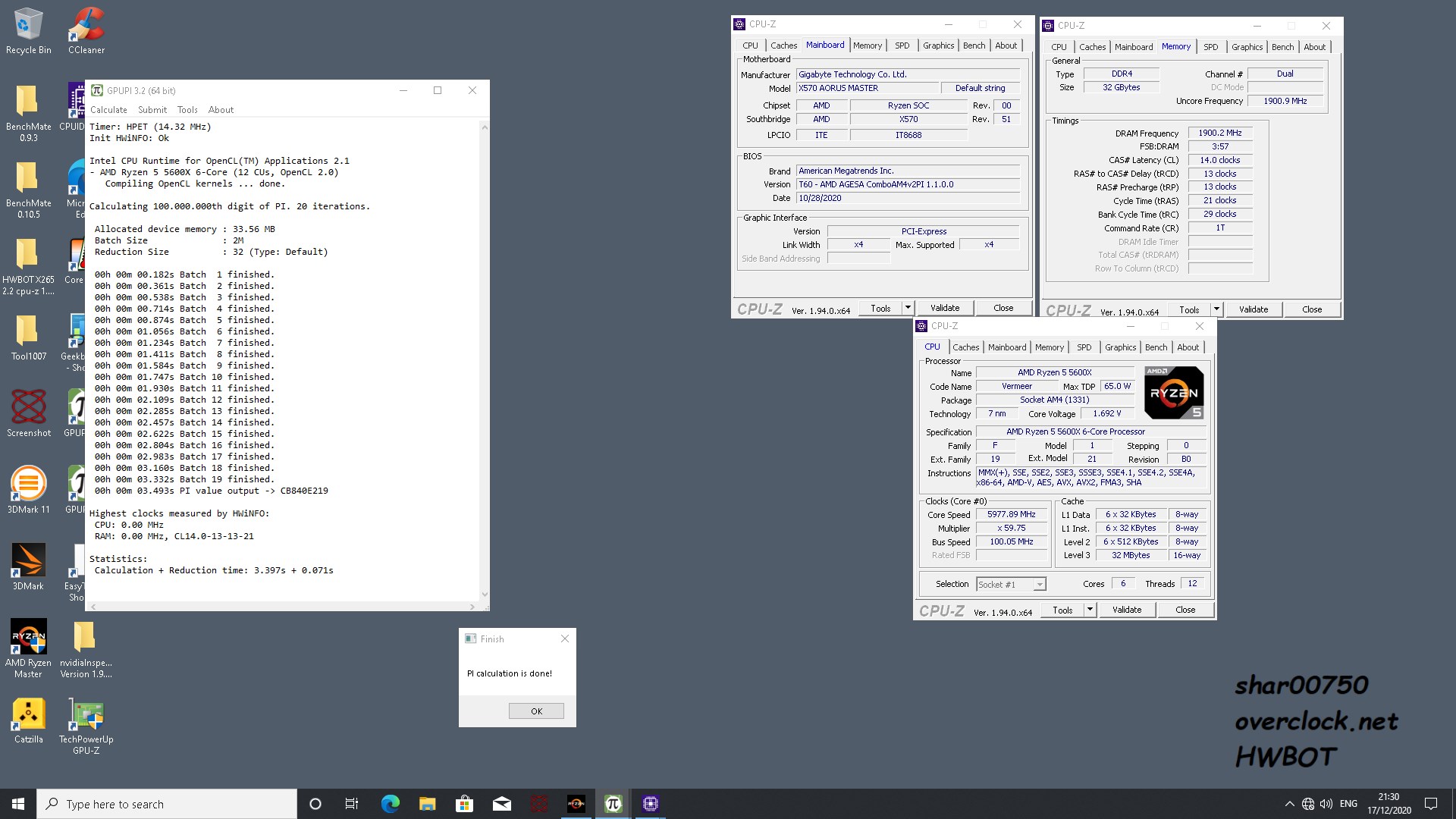This screenshot has width=1456, height=819.
Task: Click OK in the Finish dialog
Action: pos(536,711)
